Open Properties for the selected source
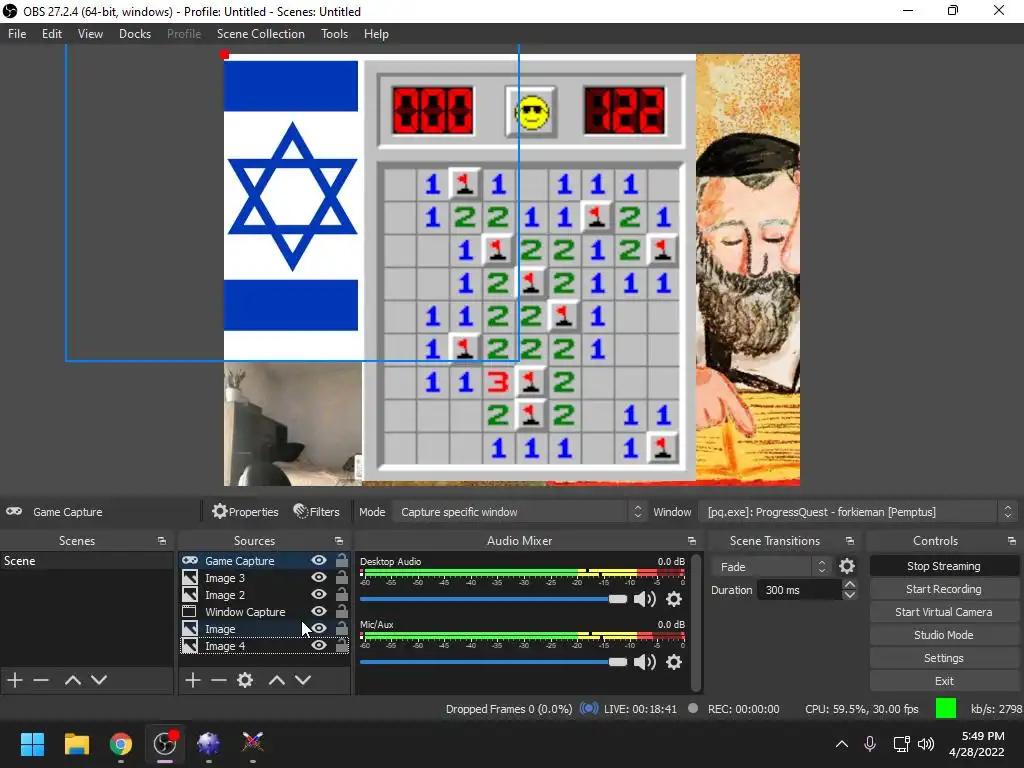 pyautogui.click(x=245, y=512)
